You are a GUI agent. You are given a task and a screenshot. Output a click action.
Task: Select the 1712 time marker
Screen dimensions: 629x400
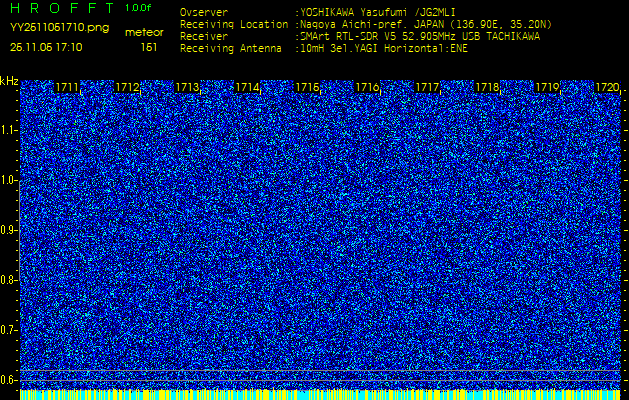(x=127, y=88)
